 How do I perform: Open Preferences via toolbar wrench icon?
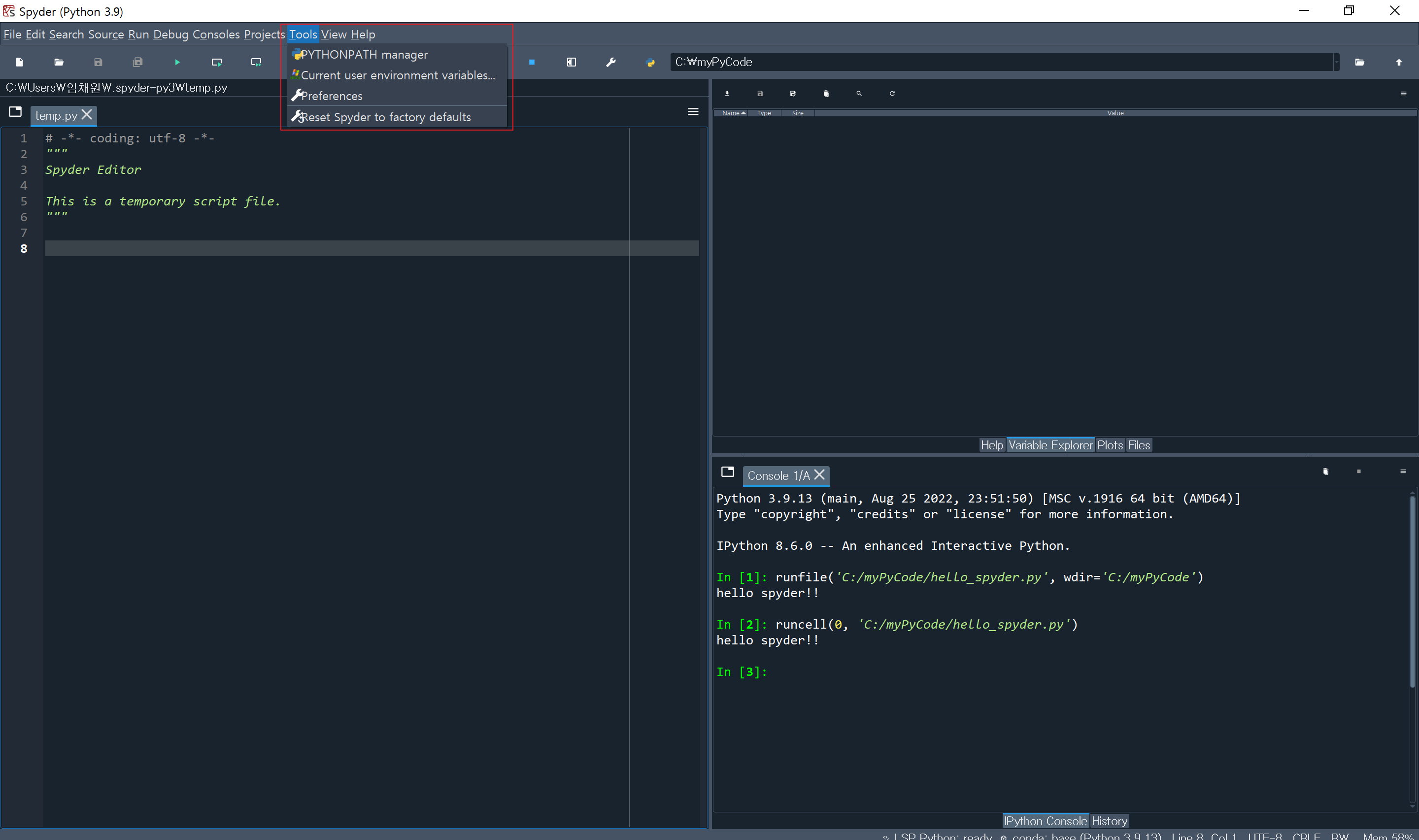point(611,62)
